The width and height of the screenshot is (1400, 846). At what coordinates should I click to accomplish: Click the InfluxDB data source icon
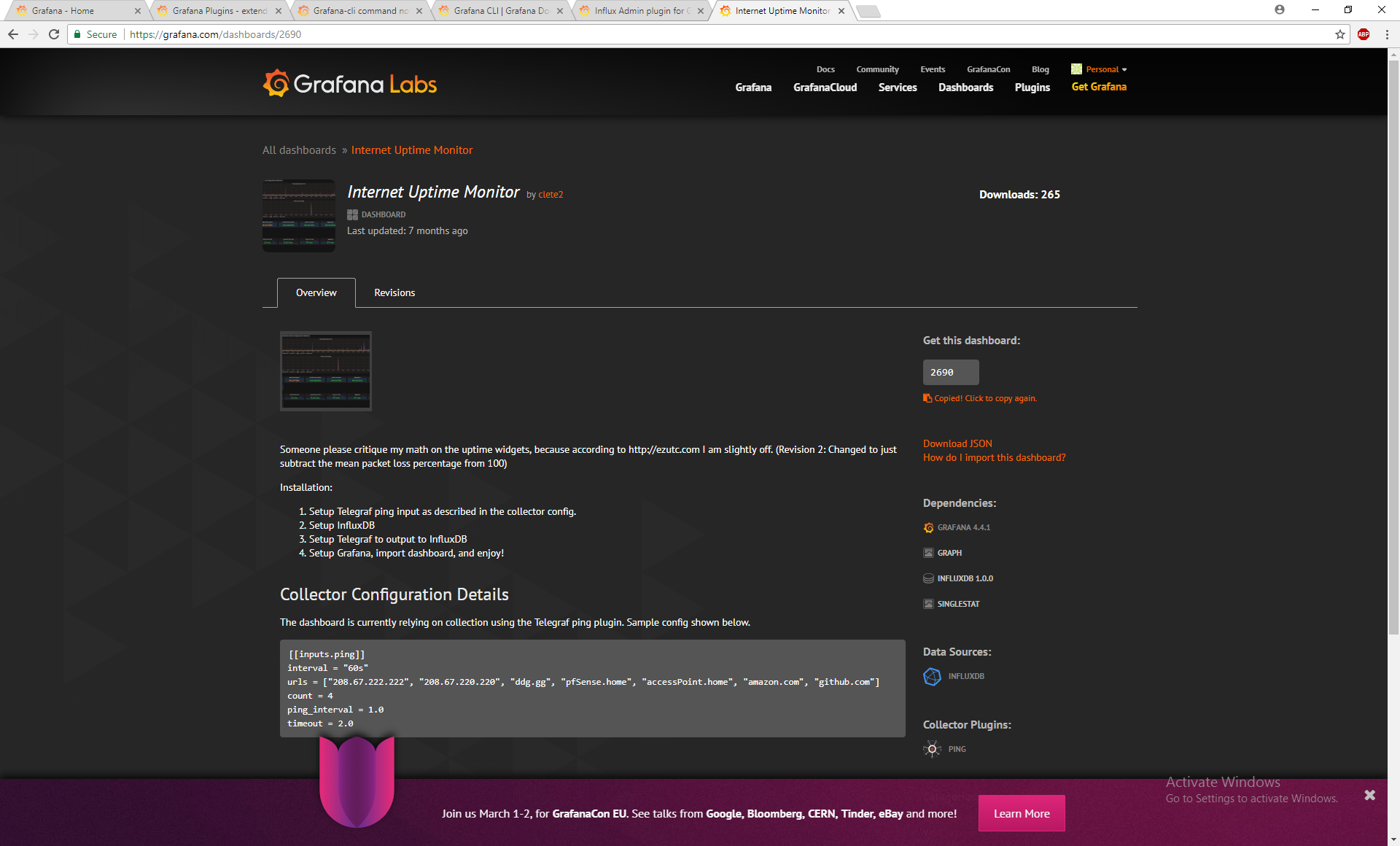pyautogui.click(x=932, y=676)
